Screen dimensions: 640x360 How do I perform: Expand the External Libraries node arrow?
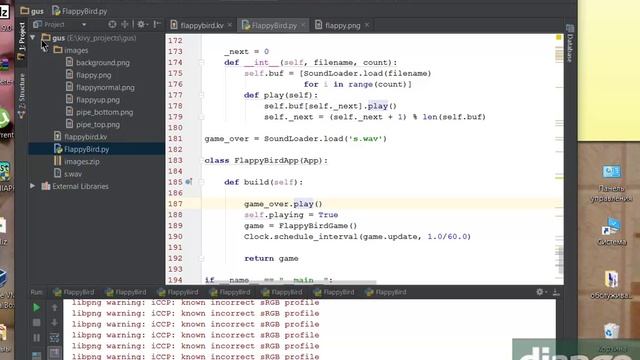pyautogui.click(x=33, y=186)
